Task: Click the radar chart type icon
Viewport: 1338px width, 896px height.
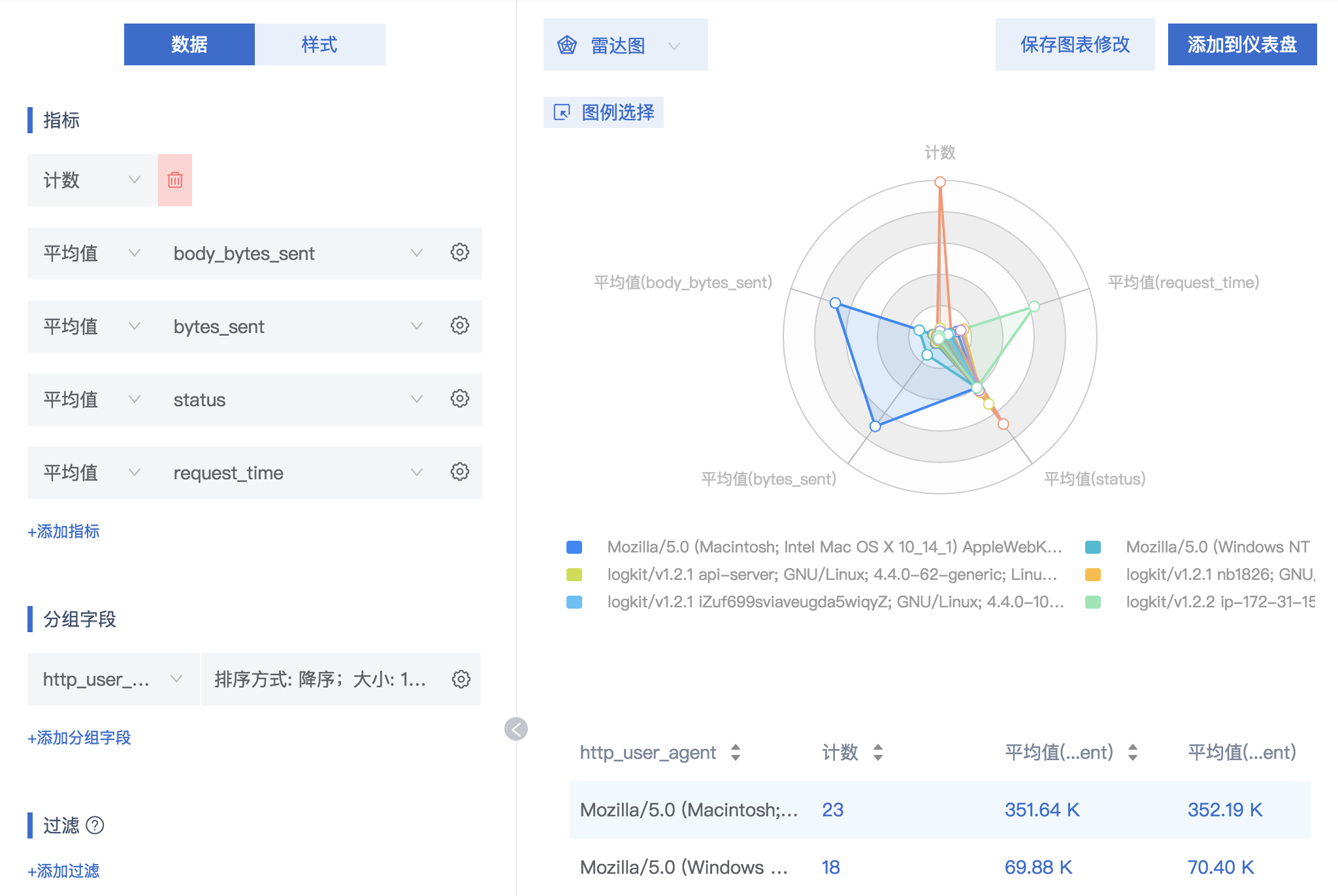Action: pyautogui.click(x=567, y=45)
